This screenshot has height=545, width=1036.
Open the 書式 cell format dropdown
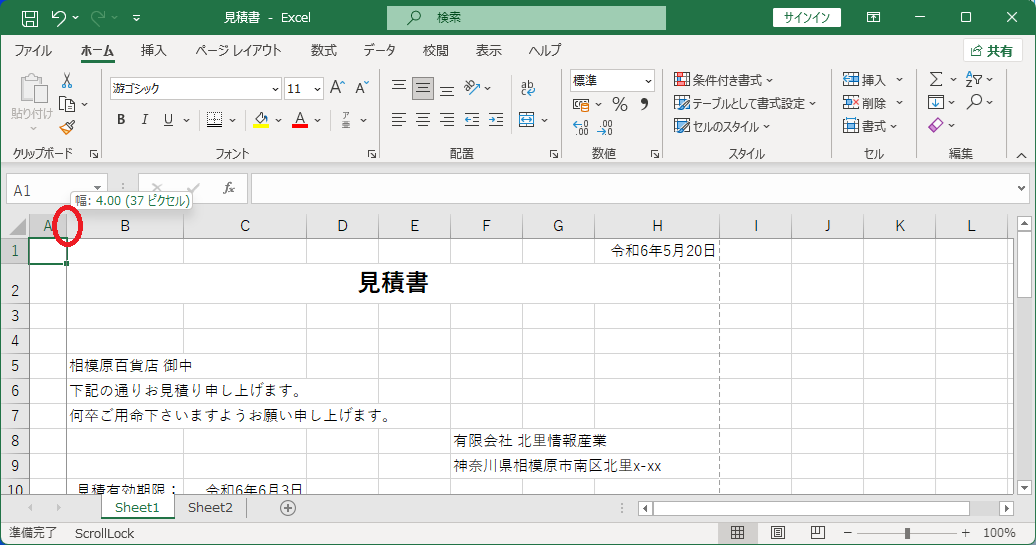point(871,126)
